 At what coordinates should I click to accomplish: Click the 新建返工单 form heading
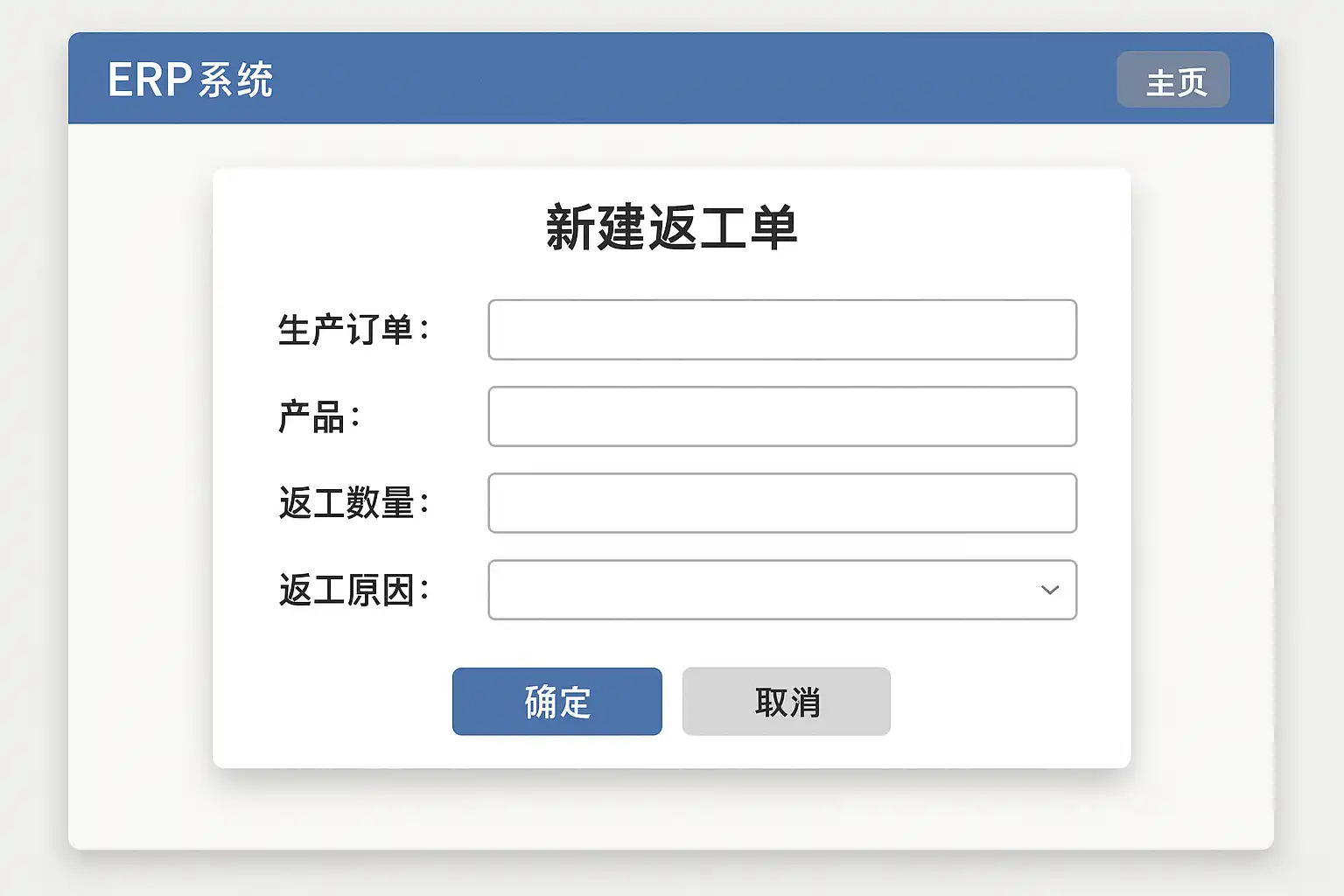pos(671,227)
